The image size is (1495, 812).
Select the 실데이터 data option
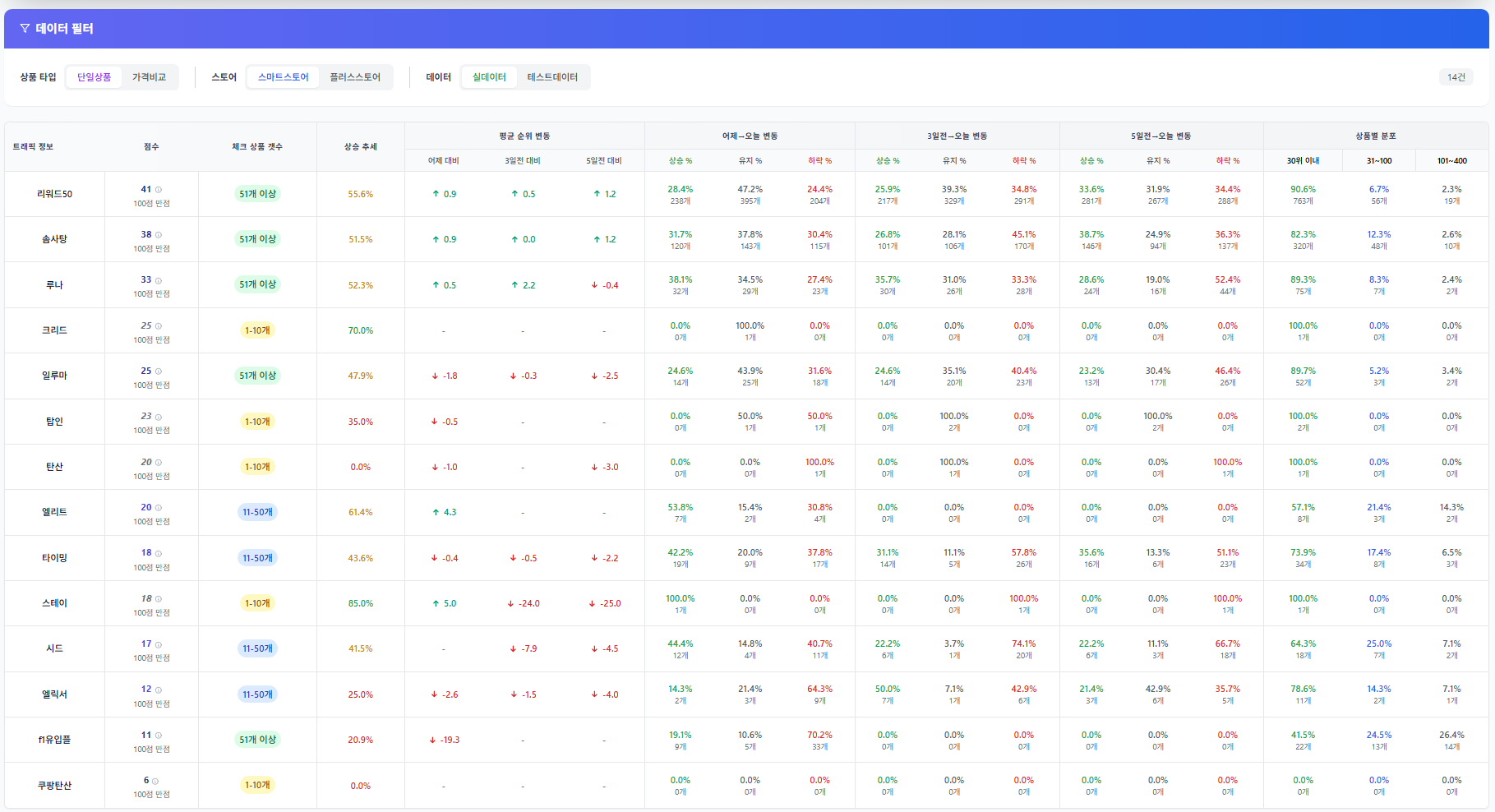[489, 77]
